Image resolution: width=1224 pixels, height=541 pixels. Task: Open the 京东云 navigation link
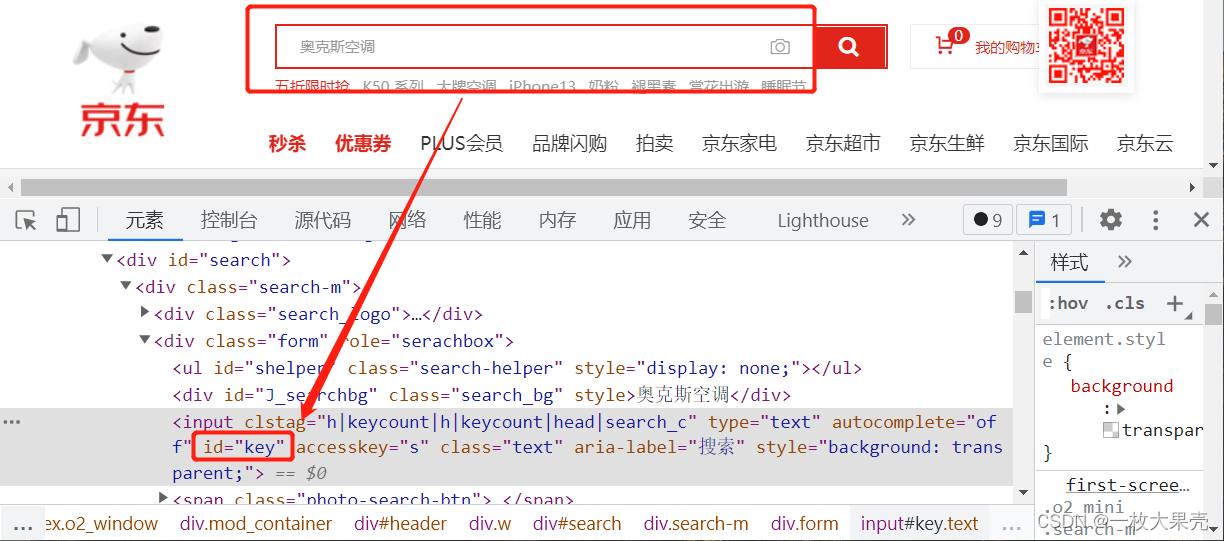point(1145,143)
